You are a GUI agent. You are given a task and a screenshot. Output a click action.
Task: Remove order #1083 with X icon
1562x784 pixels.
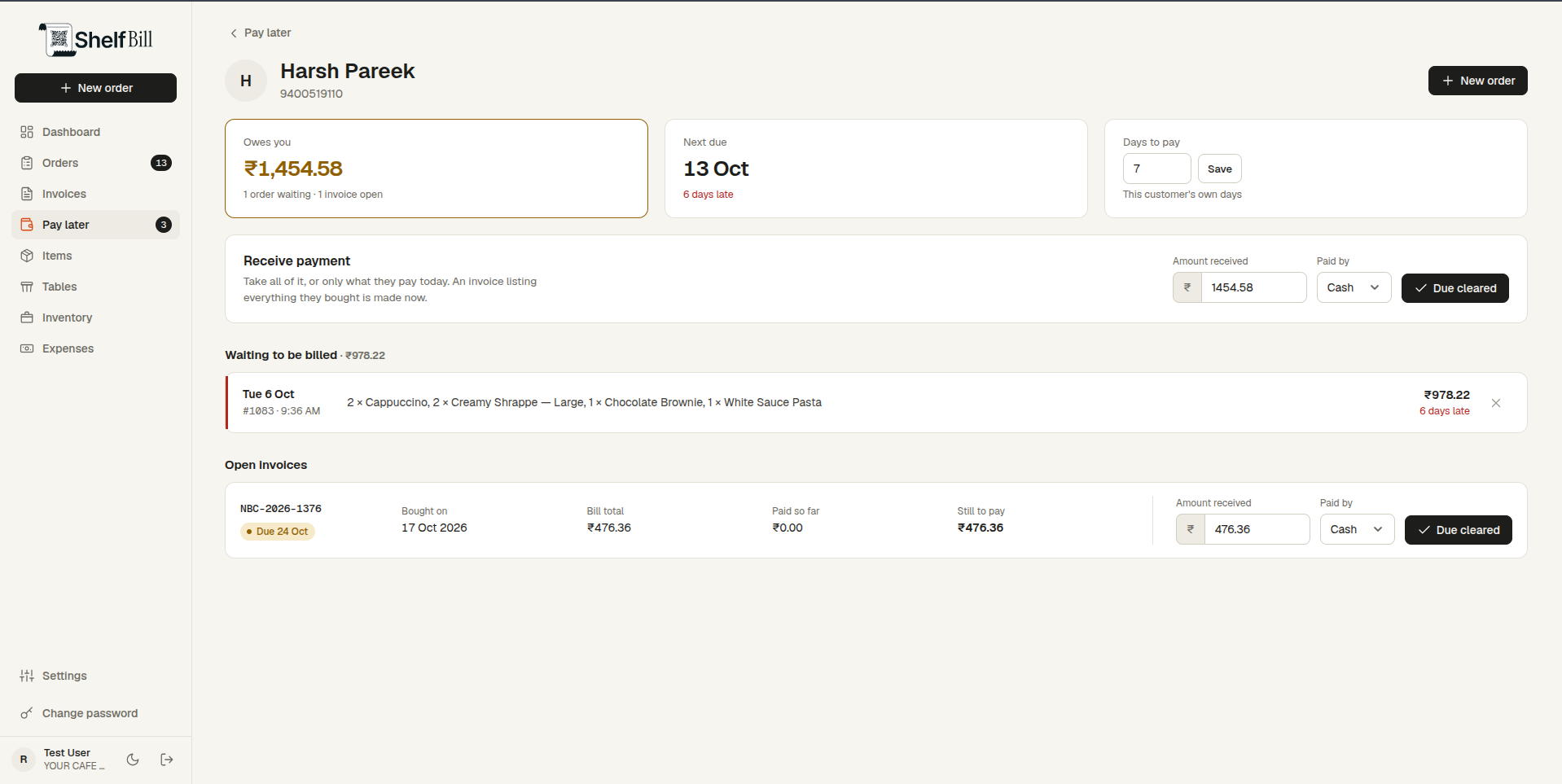coord(1496,403)
